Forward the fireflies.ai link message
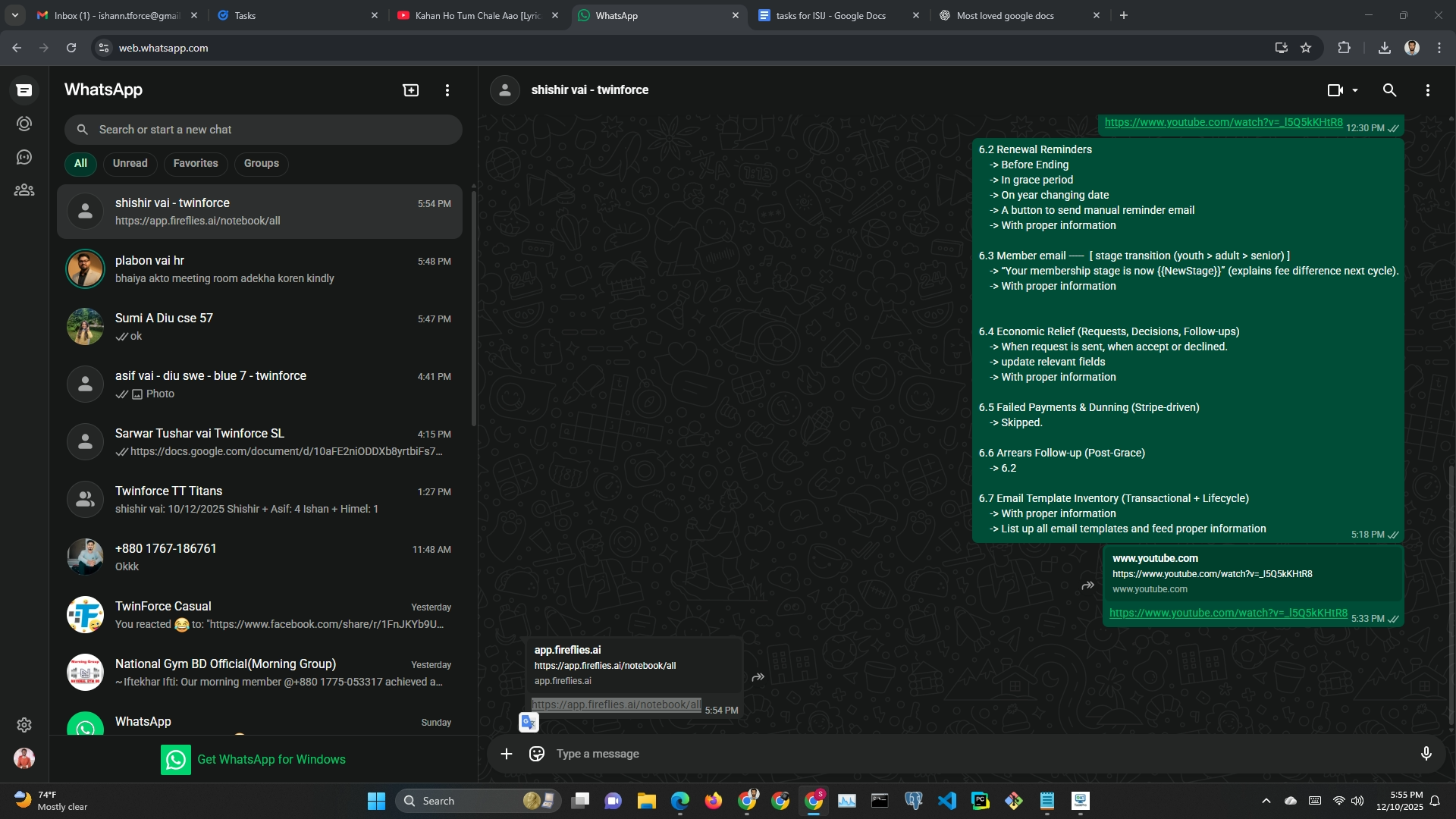Screen dimensions: 1456x819 (758, 677)
